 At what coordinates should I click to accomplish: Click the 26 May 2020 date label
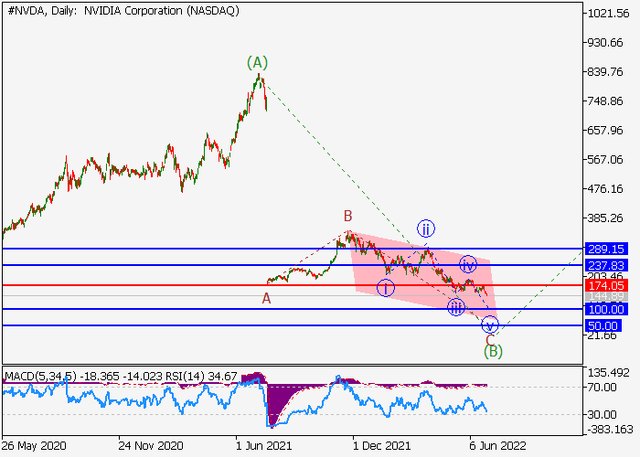coord(34,445)
